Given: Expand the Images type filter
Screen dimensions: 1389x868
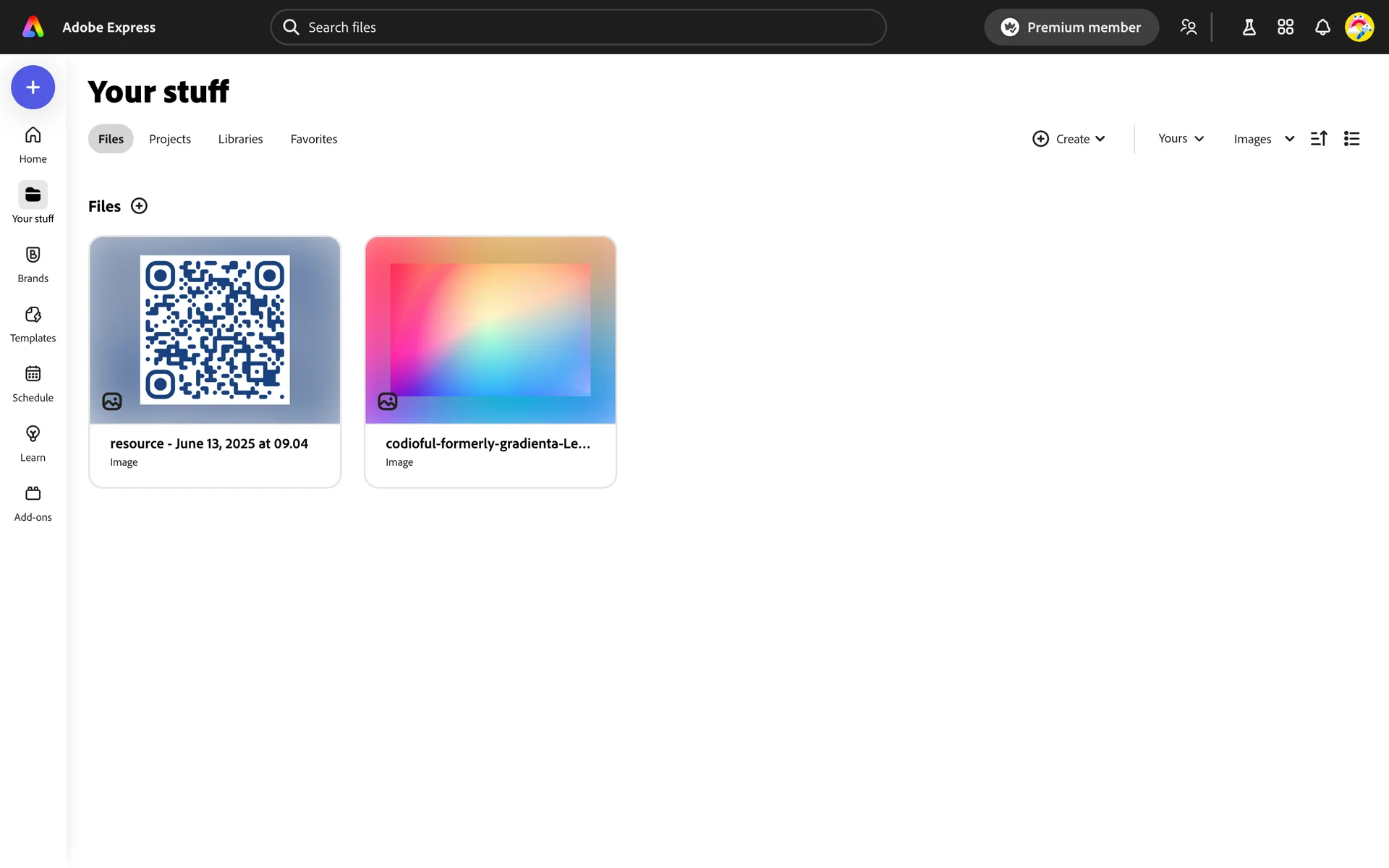Looking at the screenshot, I should pyautogui.click(x=1263, y=139).
